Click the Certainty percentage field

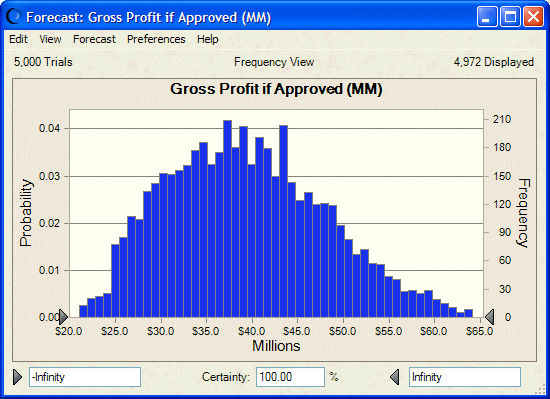coord(290,377)
